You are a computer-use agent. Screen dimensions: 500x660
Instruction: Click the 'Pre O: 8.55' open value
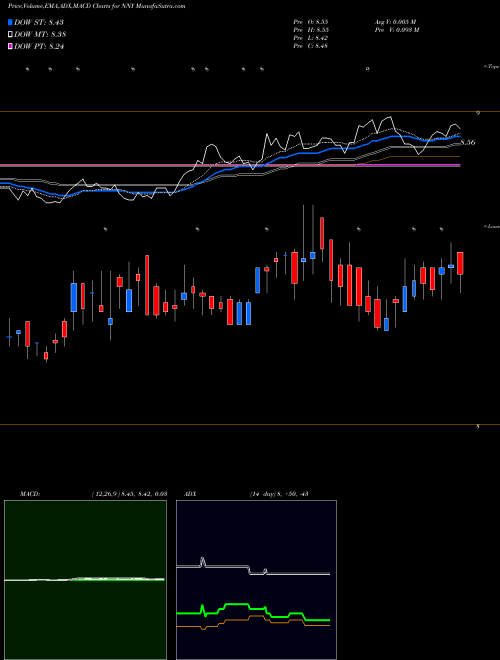click(311, 22)
